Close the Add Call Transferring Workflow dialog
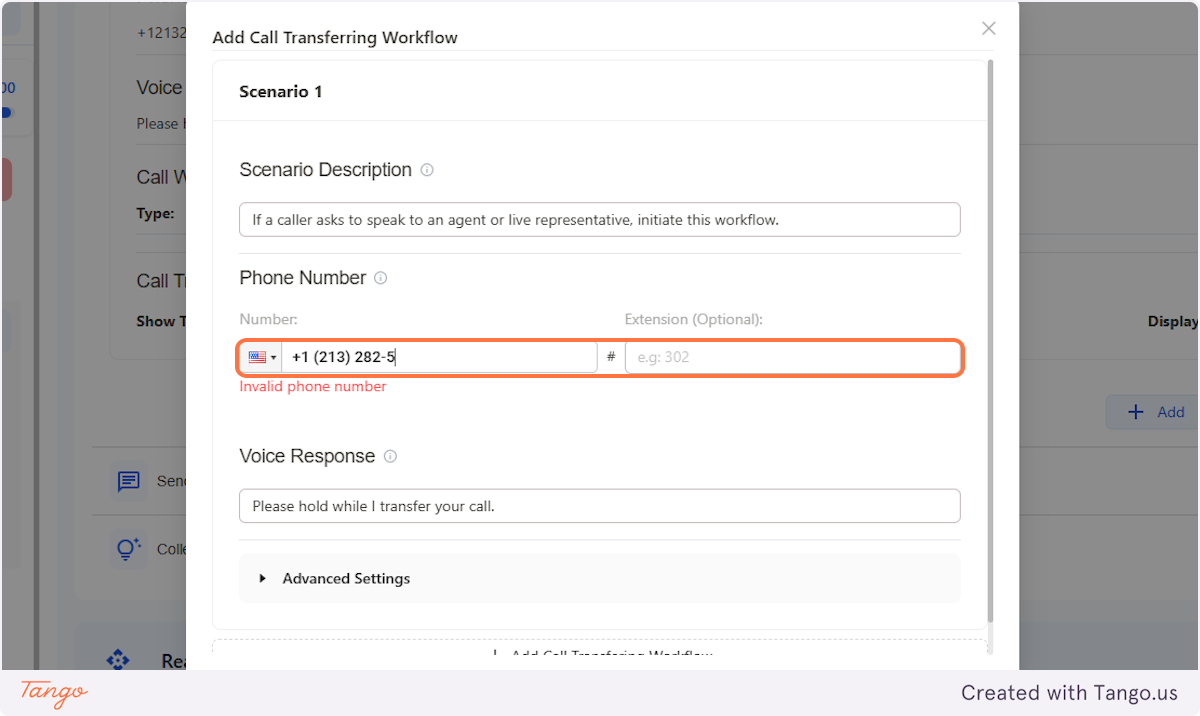The width and height of the screenshot is (1200, 716). (x=988, y=28)
